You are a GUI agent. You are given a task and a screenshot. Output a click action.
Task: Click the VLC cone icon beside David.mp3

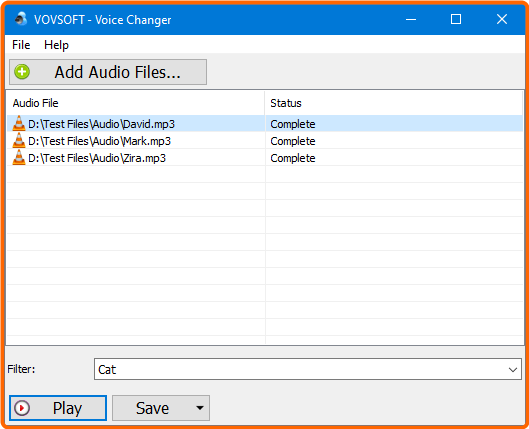click(x=19, y=123)
